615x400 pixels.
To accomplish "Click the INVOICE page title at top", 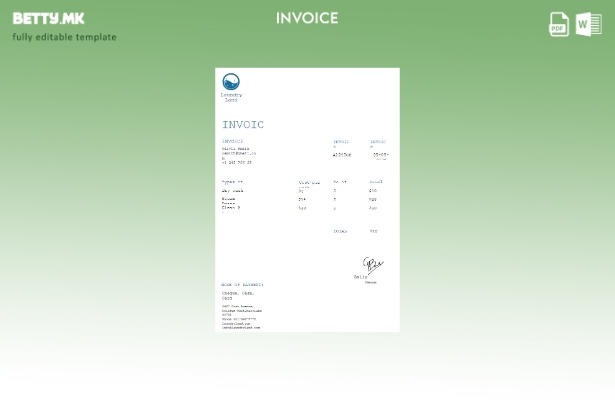I will pyautogui.click(x=307, y=18).
